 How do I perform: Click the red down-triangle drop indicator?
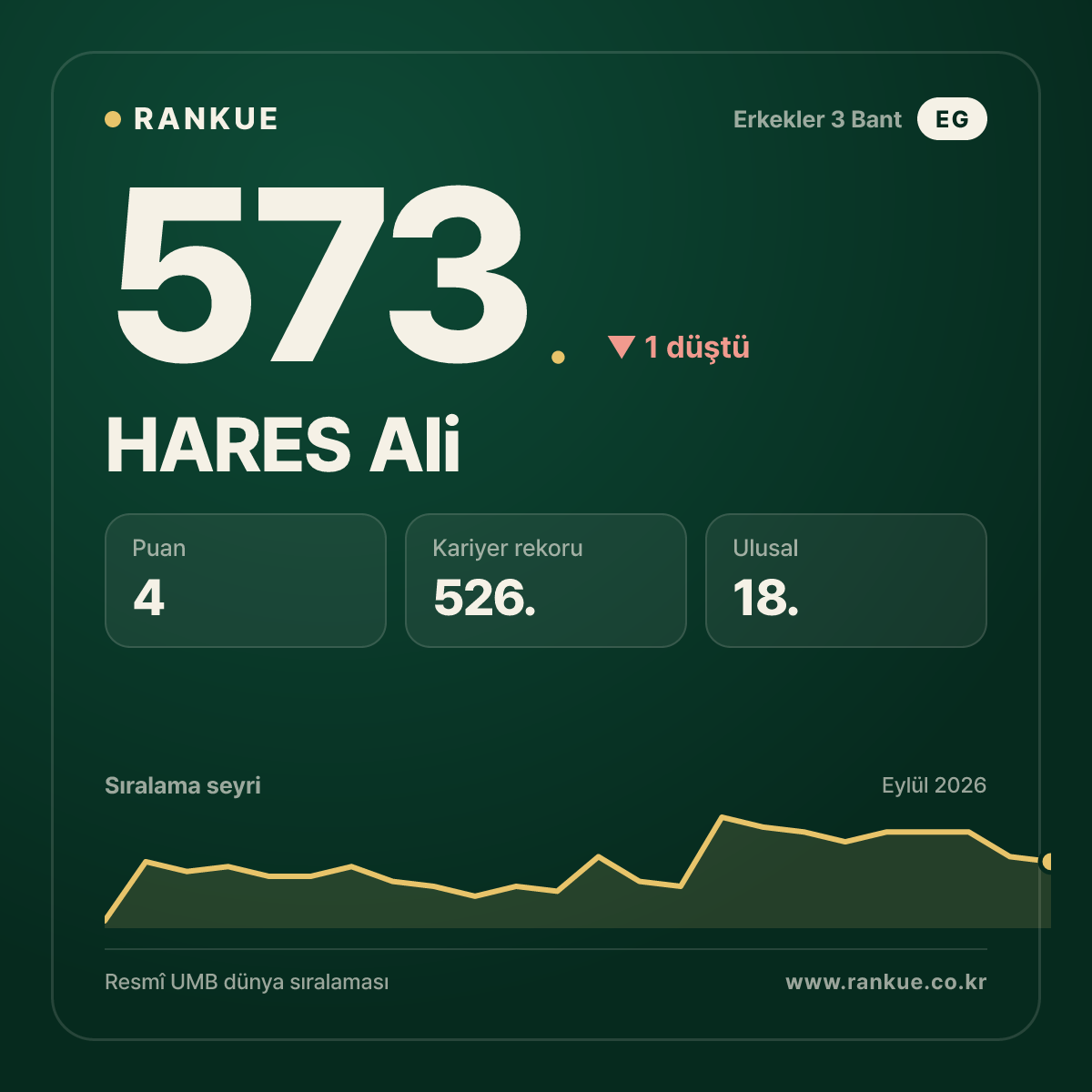point(622,347)
